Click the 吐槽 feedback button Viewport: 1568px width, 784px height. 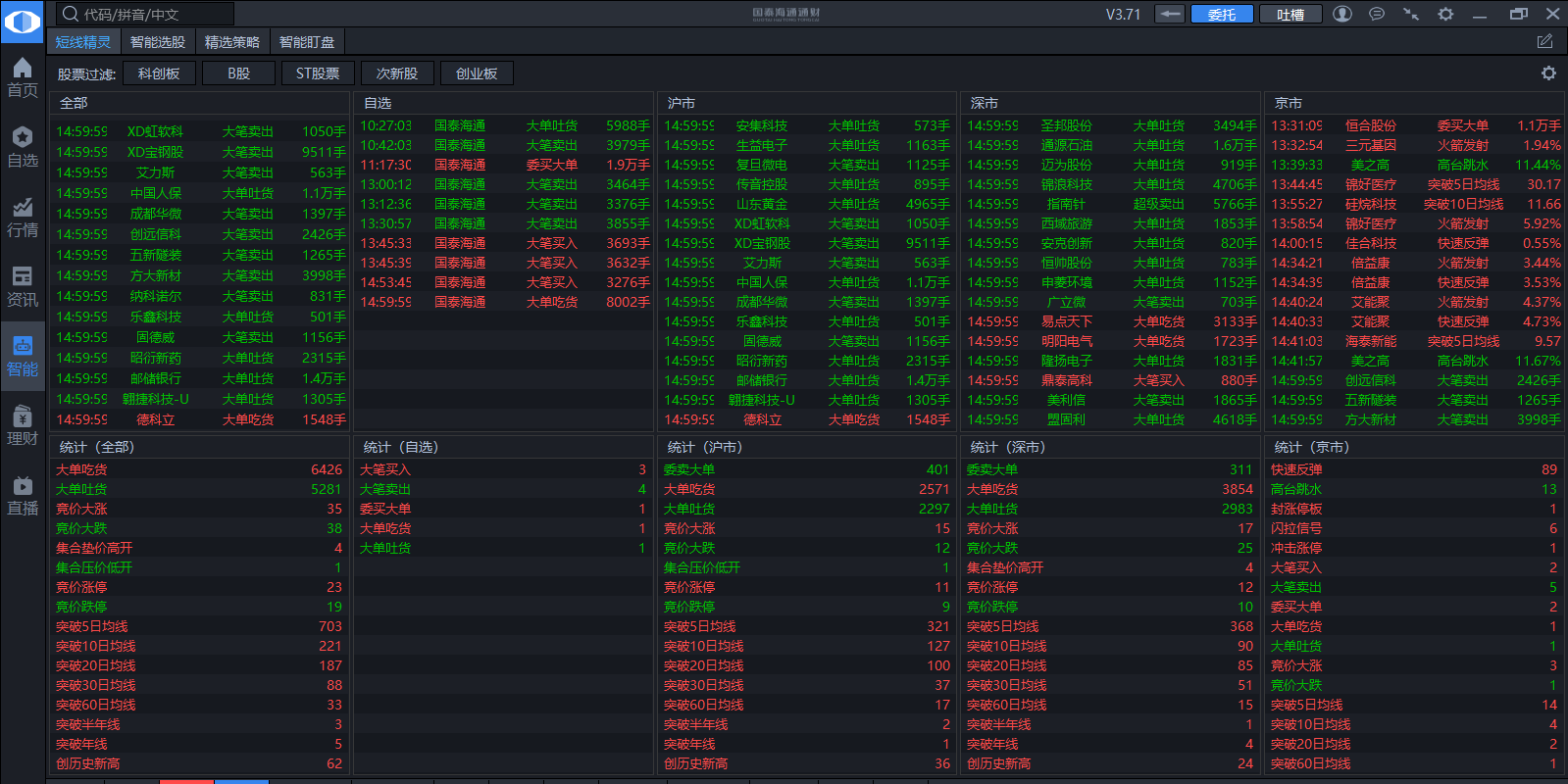(x=1290, y=14)
